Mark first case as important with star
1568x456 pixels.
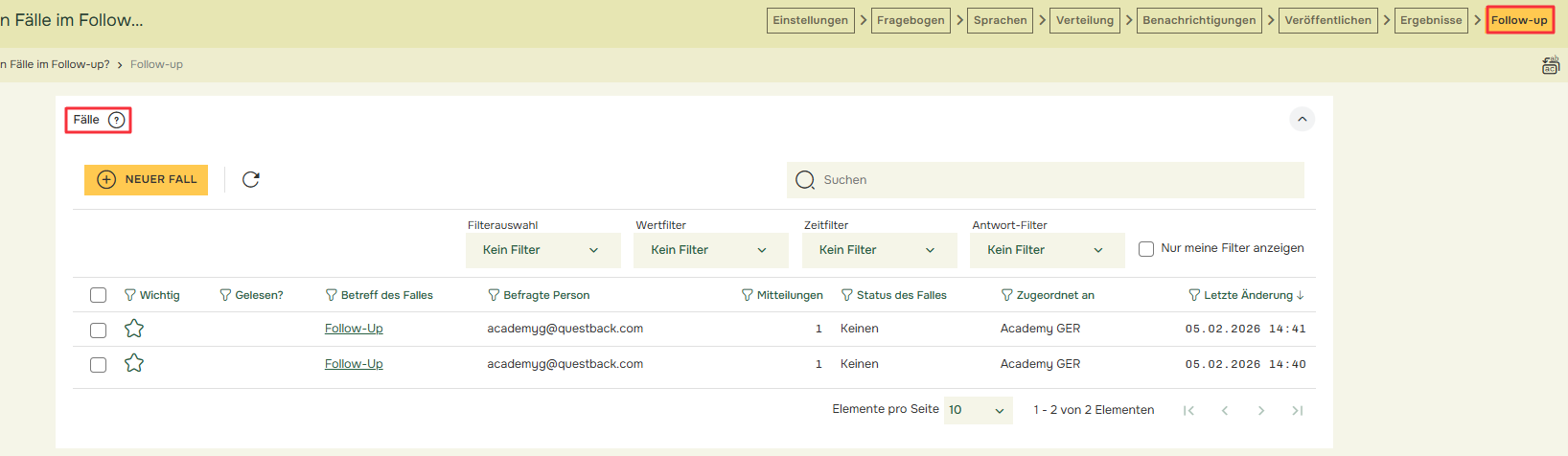pos(134,329)
